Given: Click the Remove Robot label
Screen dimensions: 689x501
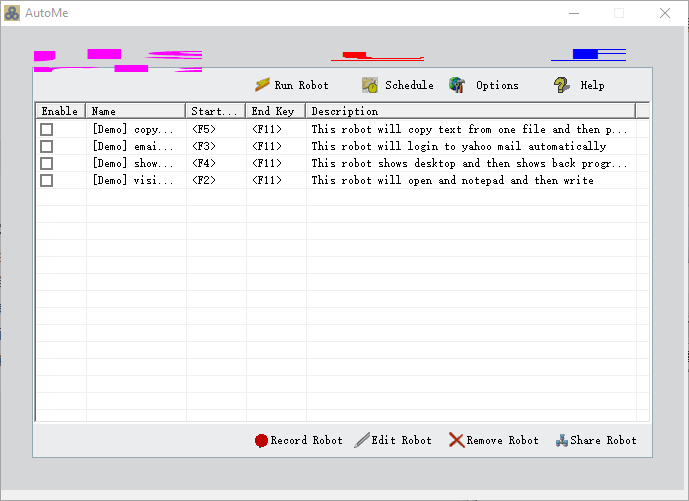Looking at the screenshot, I should click(502, 440).
